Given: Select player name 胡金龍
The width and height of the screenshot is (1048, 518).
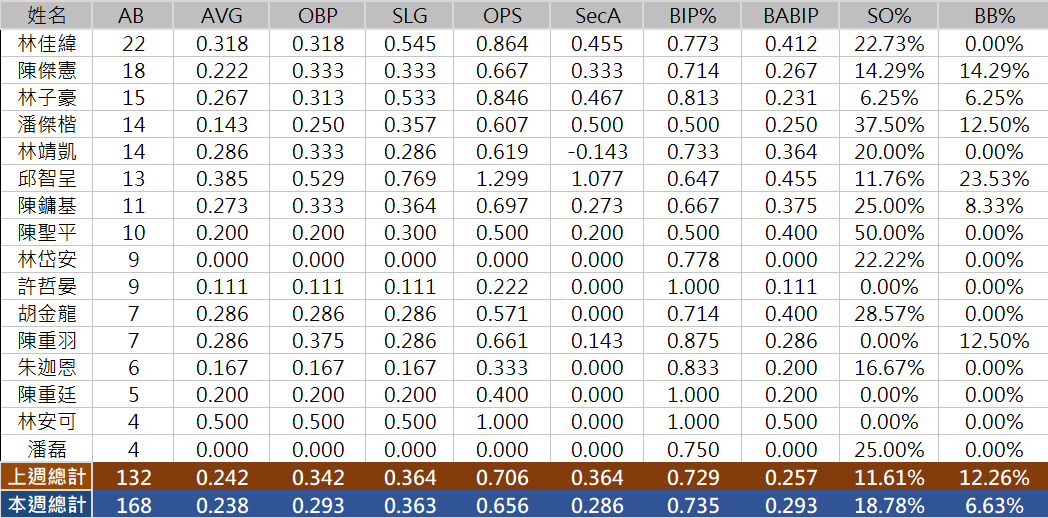Looking at the screenshot, I should [x=46, y=314].
